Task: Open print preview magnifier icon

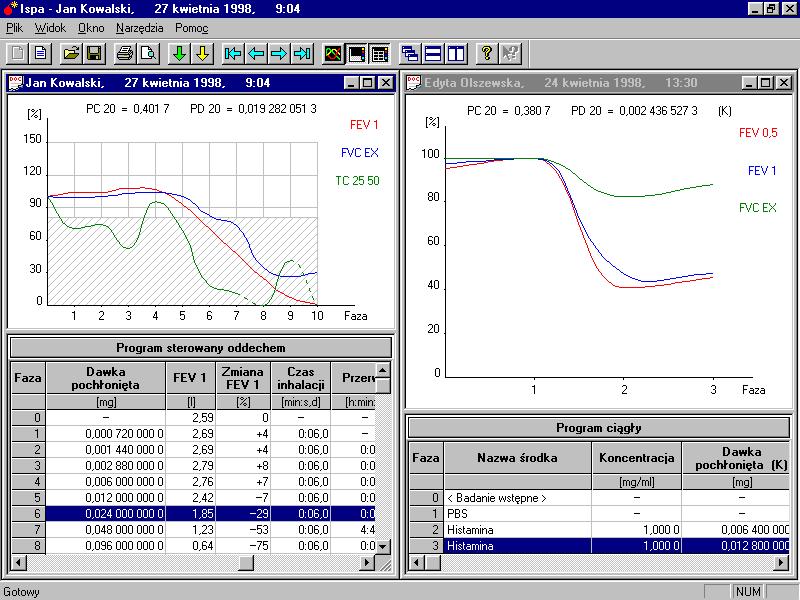Action: (148, 54)
